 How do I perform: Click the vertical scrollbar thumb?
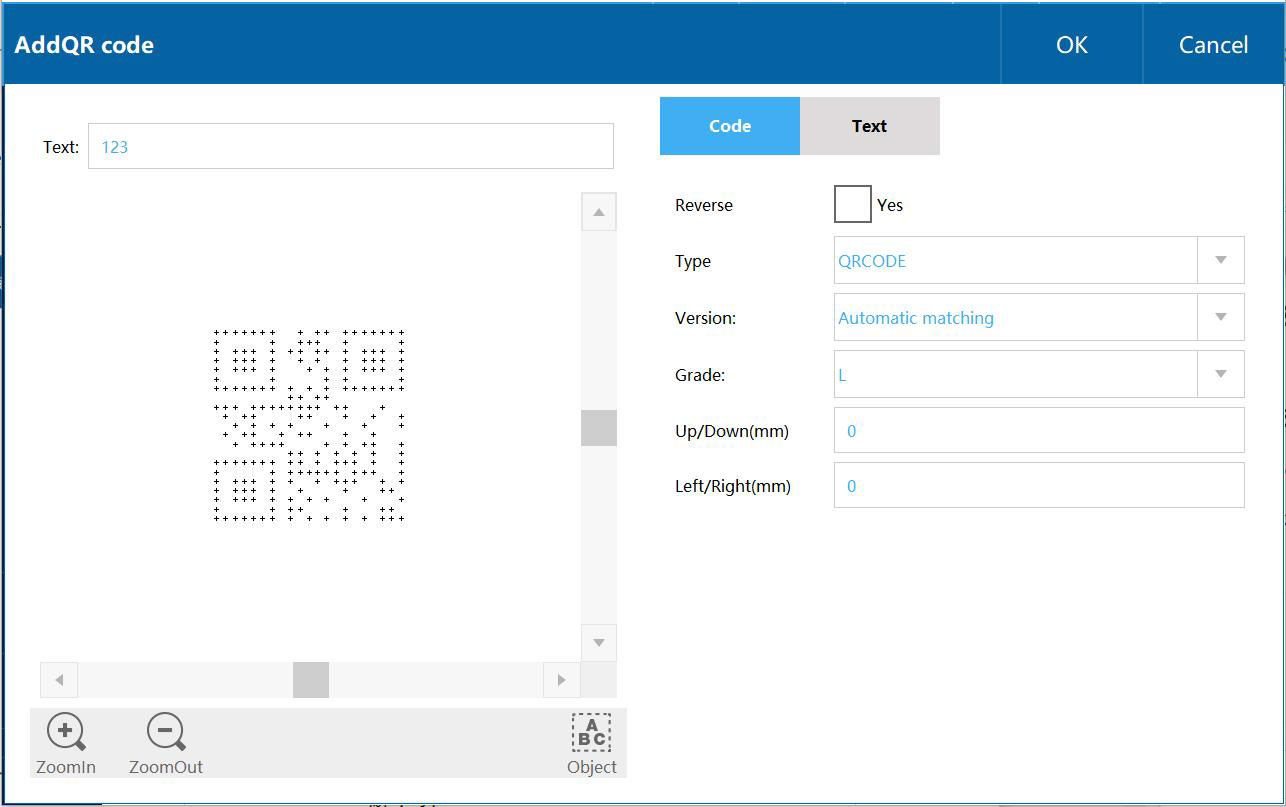599,428
